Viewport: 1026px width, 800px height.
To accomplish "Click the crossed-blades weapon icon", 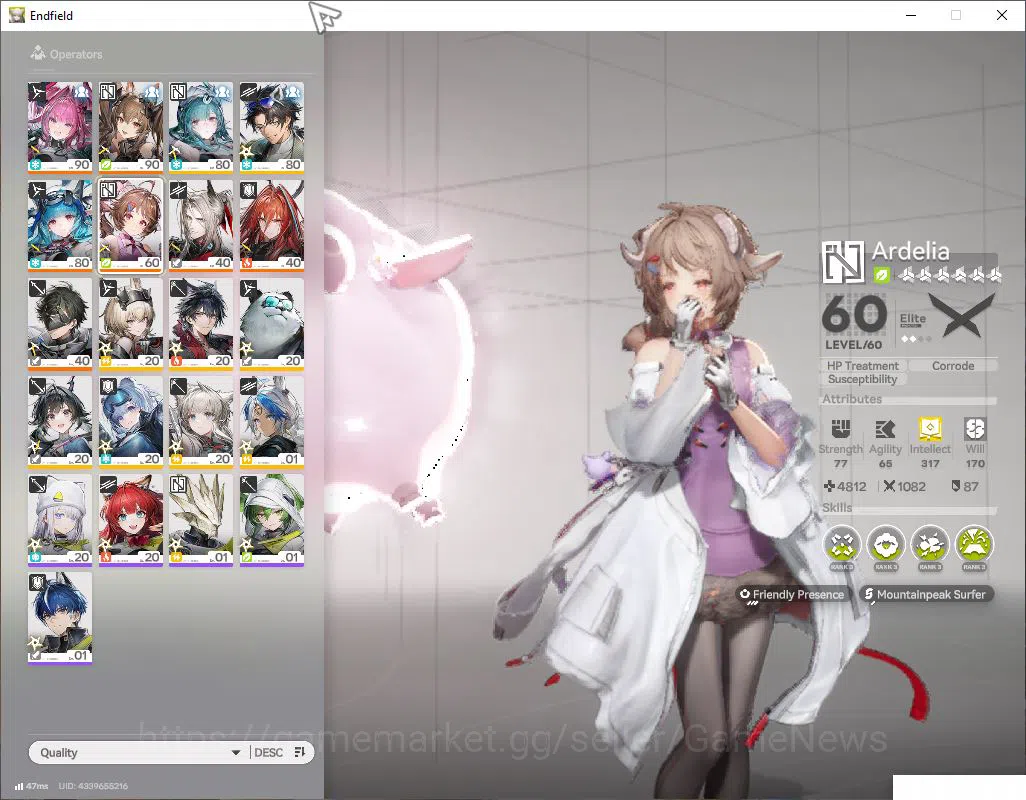I will (962, 315).
